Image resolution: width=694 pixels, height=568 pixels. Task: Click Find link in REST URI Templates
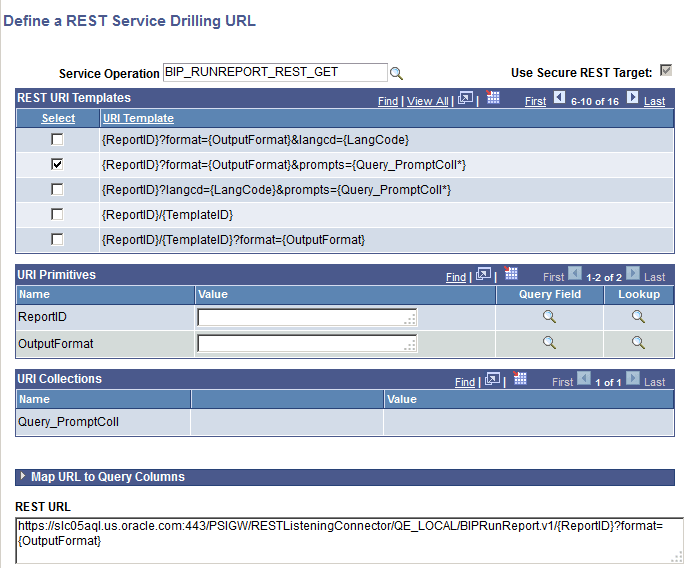(x=388, y=101)
